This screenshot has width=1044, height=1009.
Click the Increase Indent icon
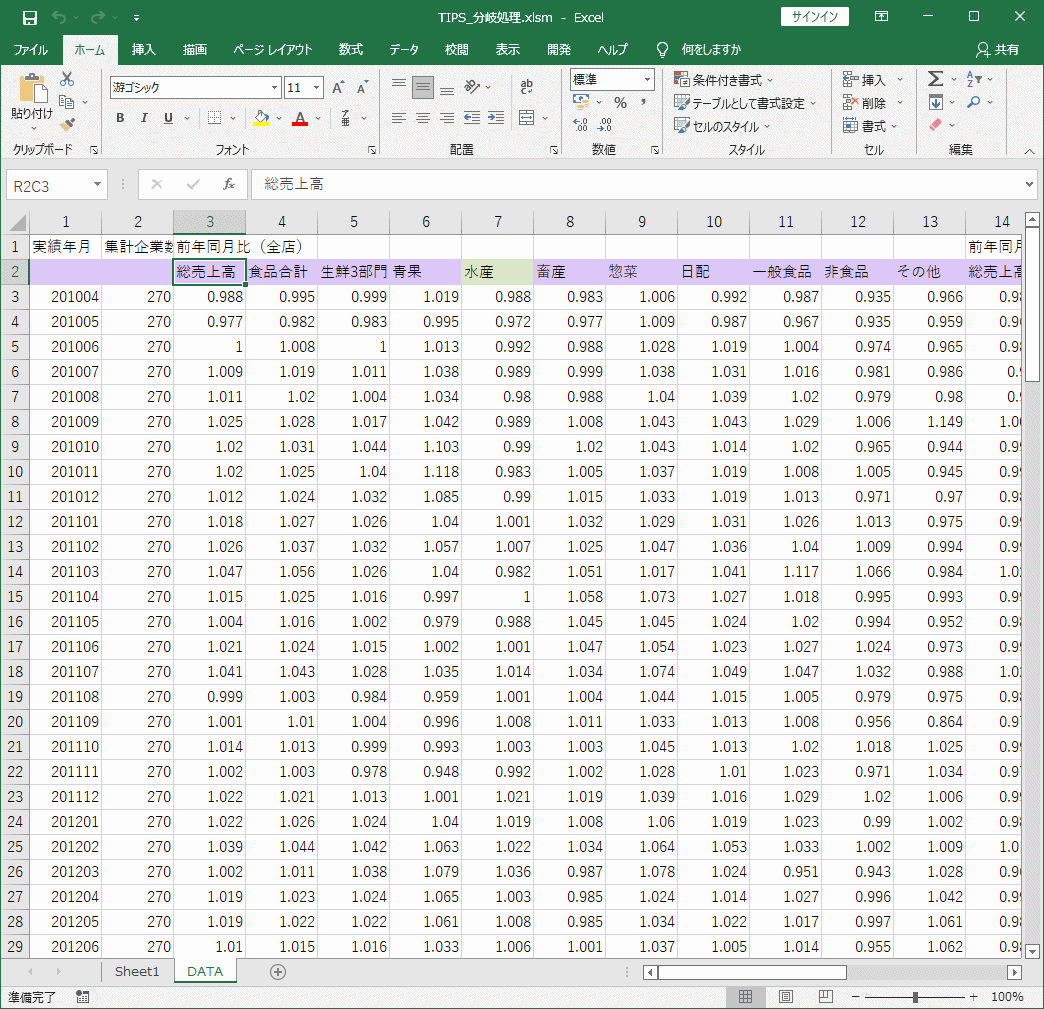[x=496, y=118]
